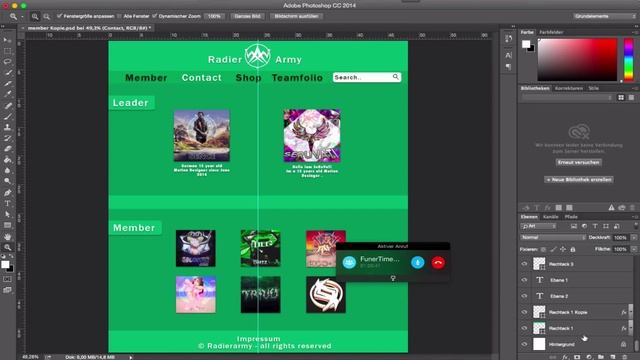Screen dimensions: 640x360
Task: Pick a color in the red color field
Action: (x=577, y=60)
